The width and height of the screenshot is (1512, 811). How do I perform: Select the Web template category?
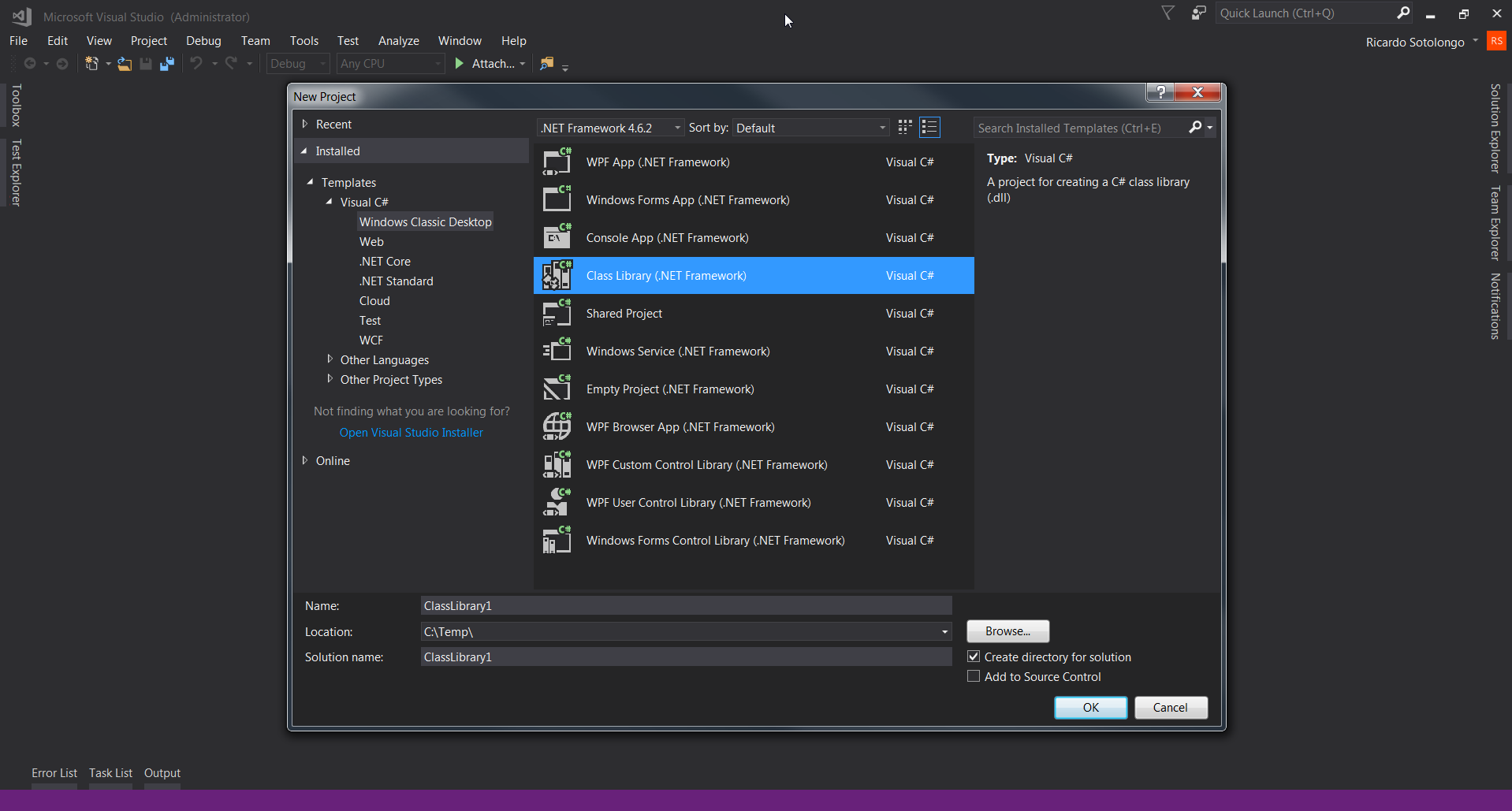(x=371, y=242)
